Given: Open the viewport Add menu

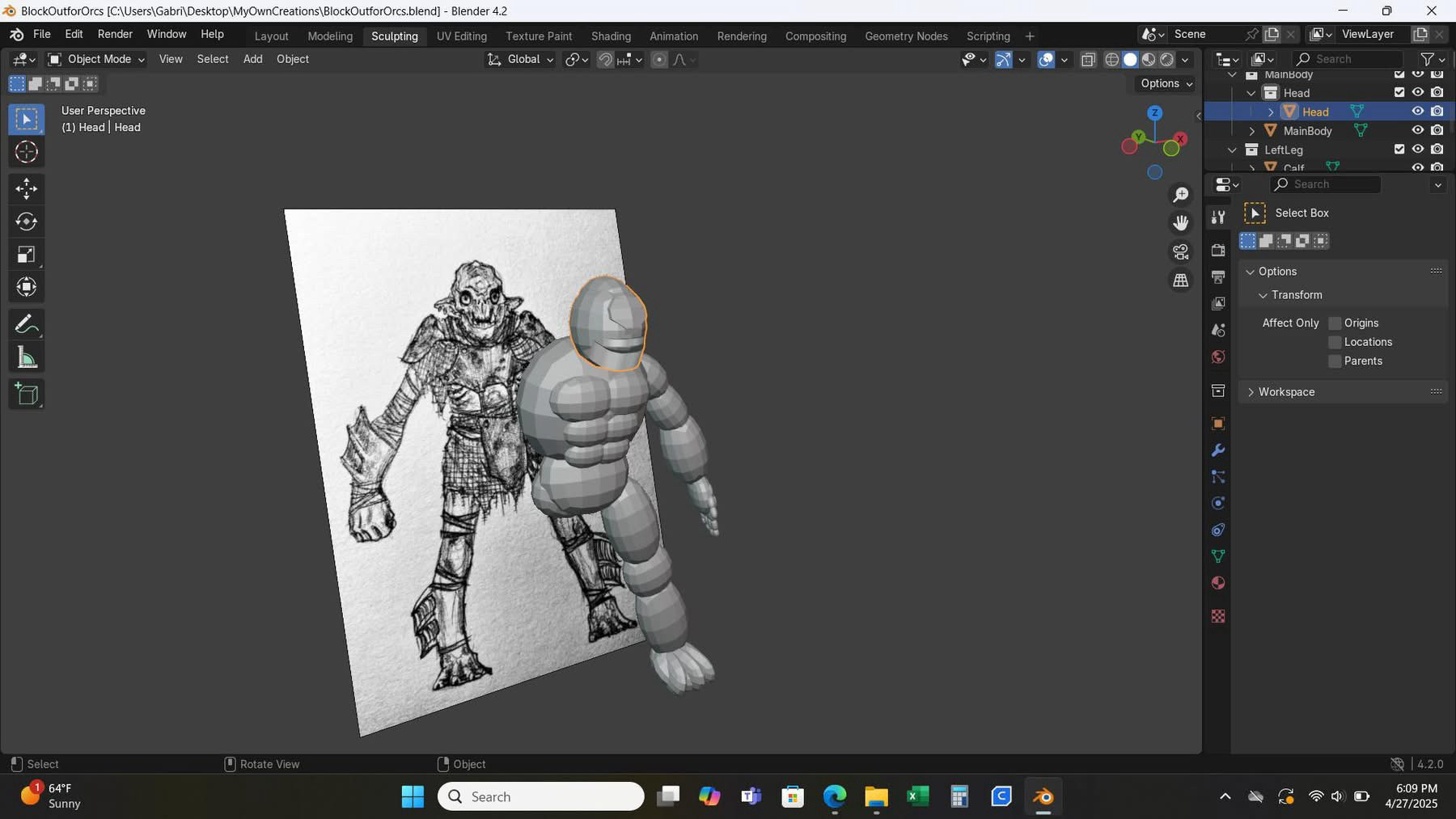Looking at the screenshot, I should [x=253, y=59].
